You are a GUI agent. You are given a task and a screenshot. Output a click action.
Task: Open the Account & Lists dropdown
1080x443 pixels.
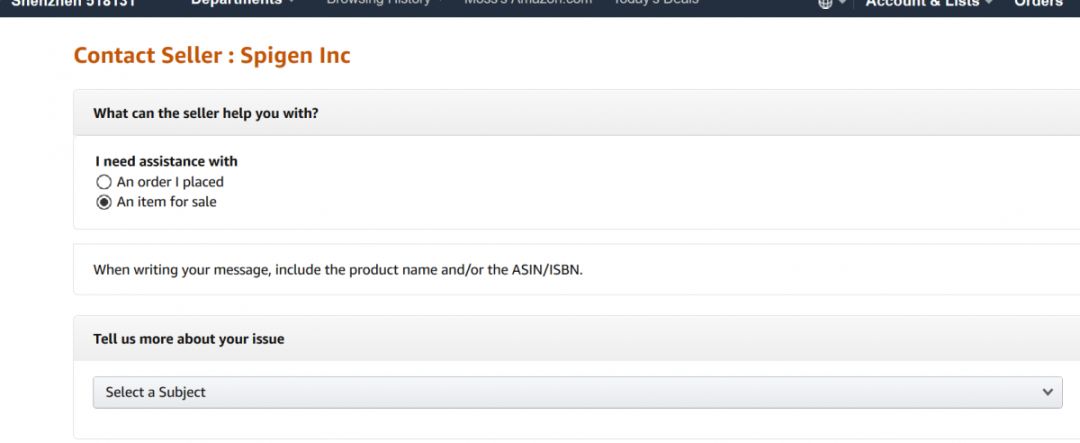click(x=923, y=3)
